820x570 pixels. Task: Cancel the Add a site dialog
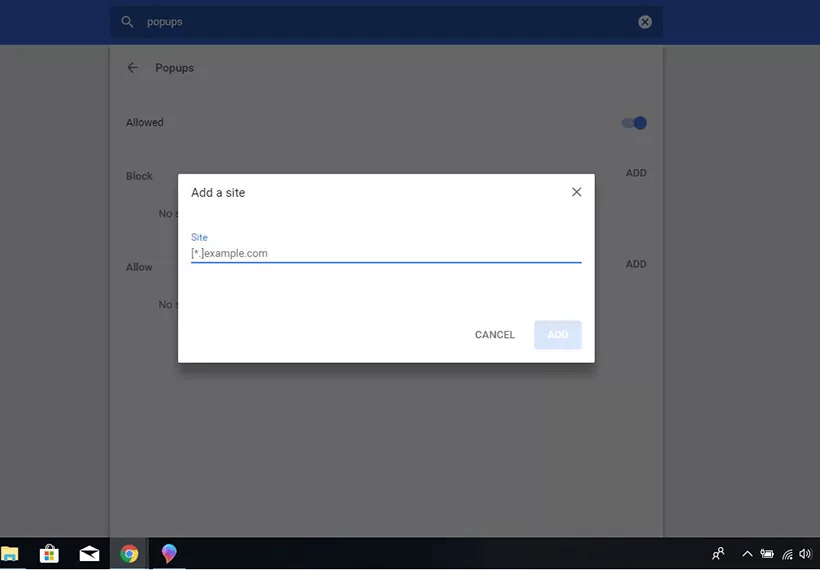(x=495, y=335)
